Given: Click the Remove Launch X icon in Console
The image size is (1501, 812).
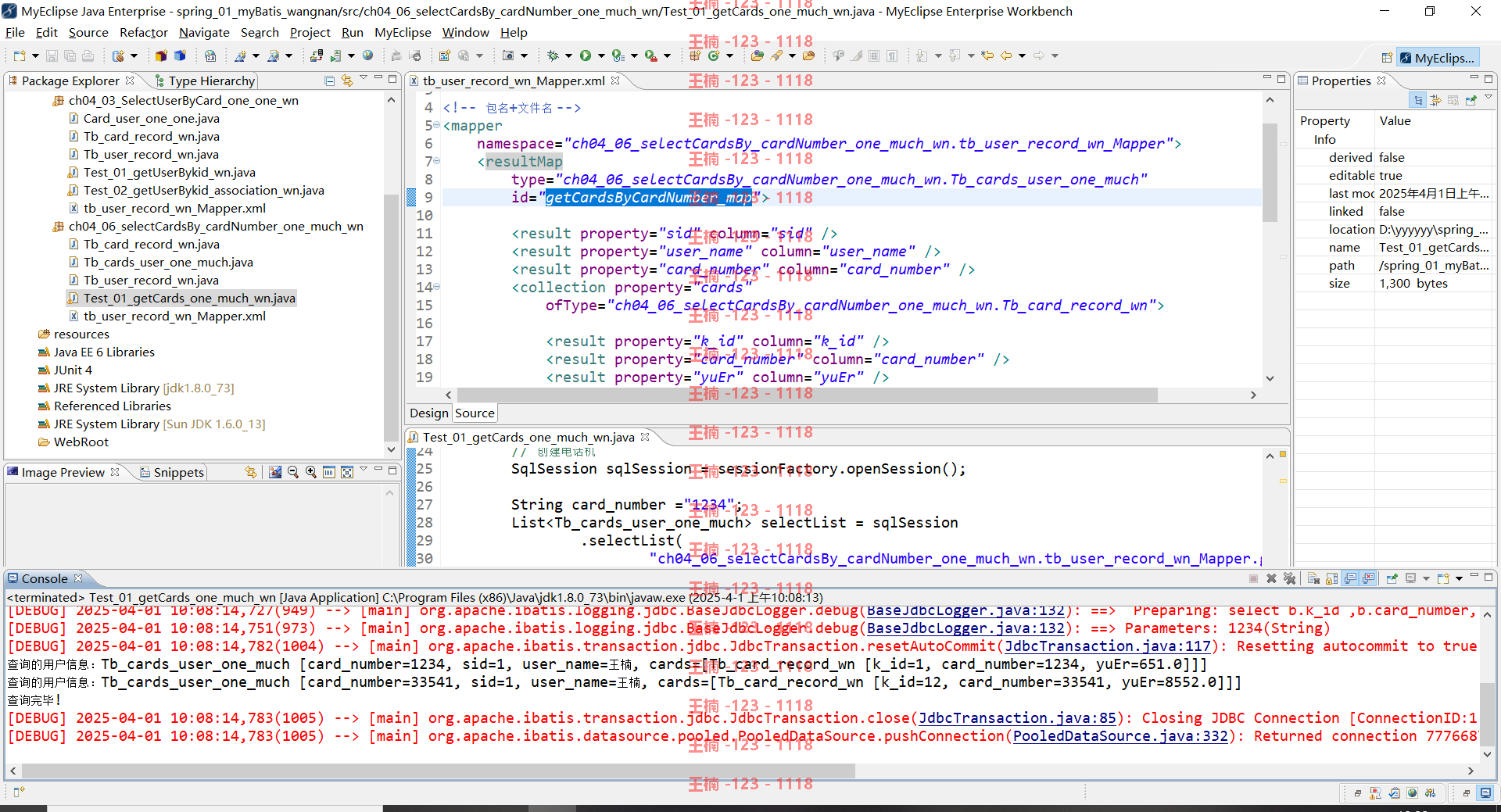Looking at the screenshot, I should point(1271,578).
